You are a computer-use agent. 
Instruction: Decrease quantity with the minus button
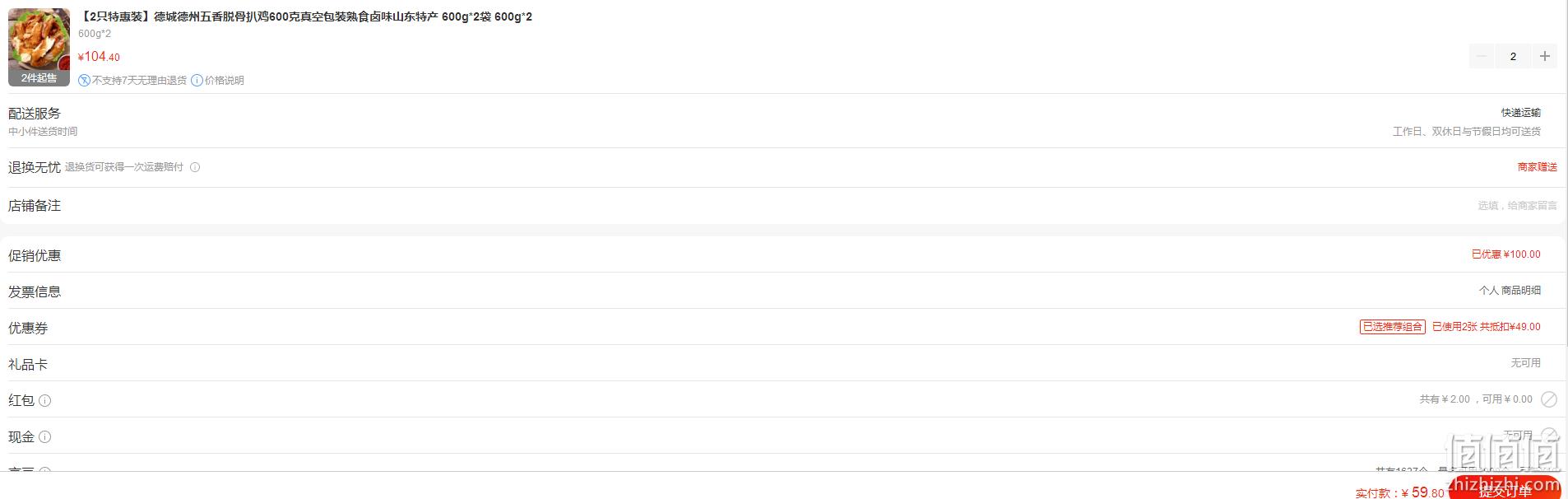tap(1482, 56)
